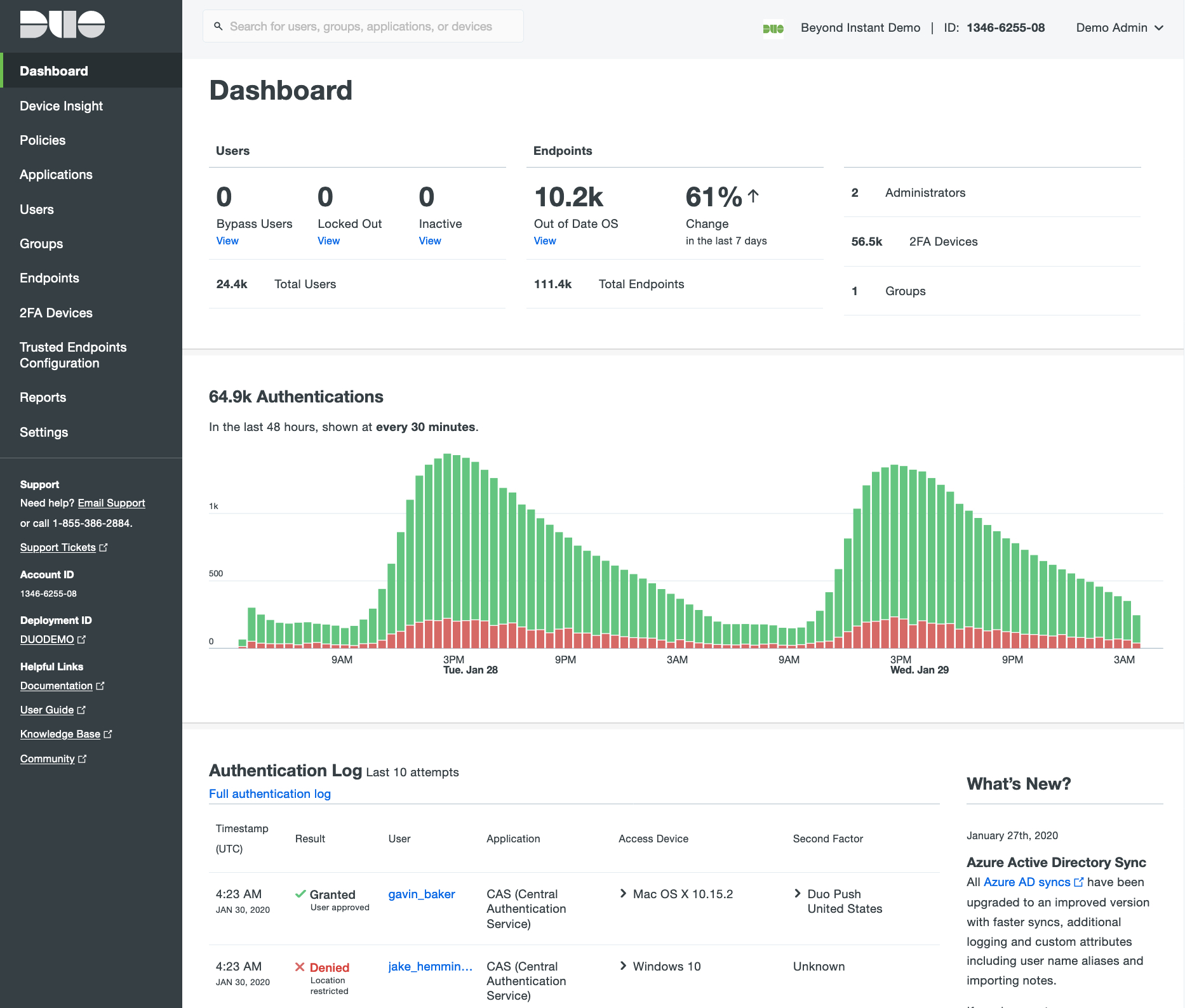The image size is (1185, 1008).
Task: Click the green Granted checkmark icon
Action: tap(300, 894)
